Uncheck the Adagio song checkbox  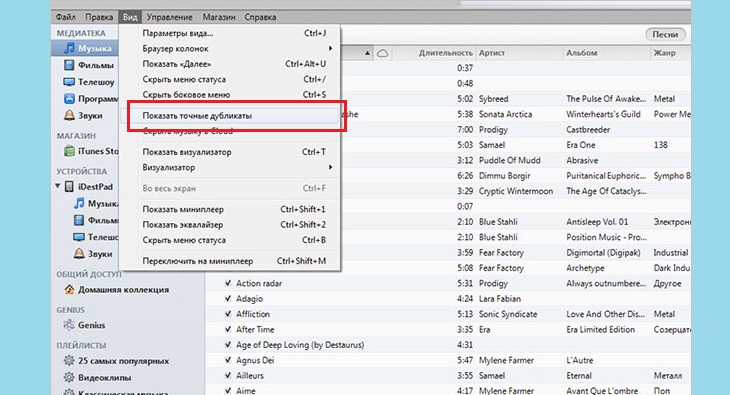[x=228, y=299]
